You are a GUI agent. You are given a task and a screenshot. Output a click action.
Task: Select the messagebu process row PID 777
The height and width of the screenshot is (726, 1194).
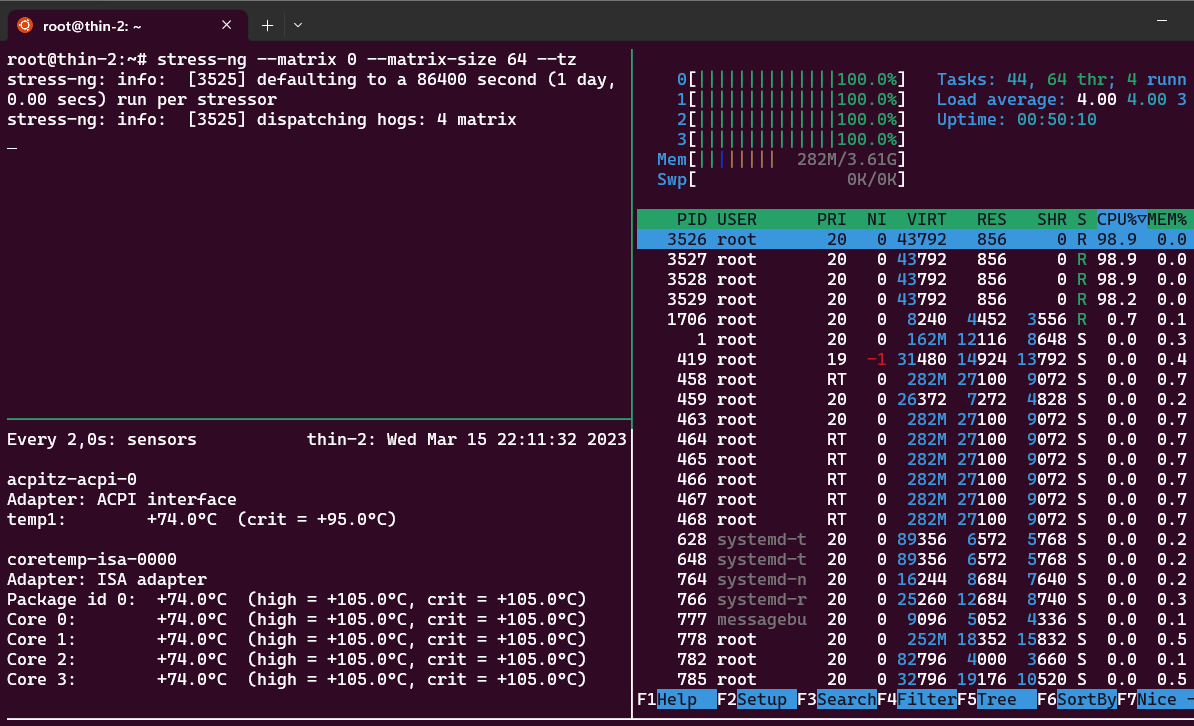coord(915,619)
